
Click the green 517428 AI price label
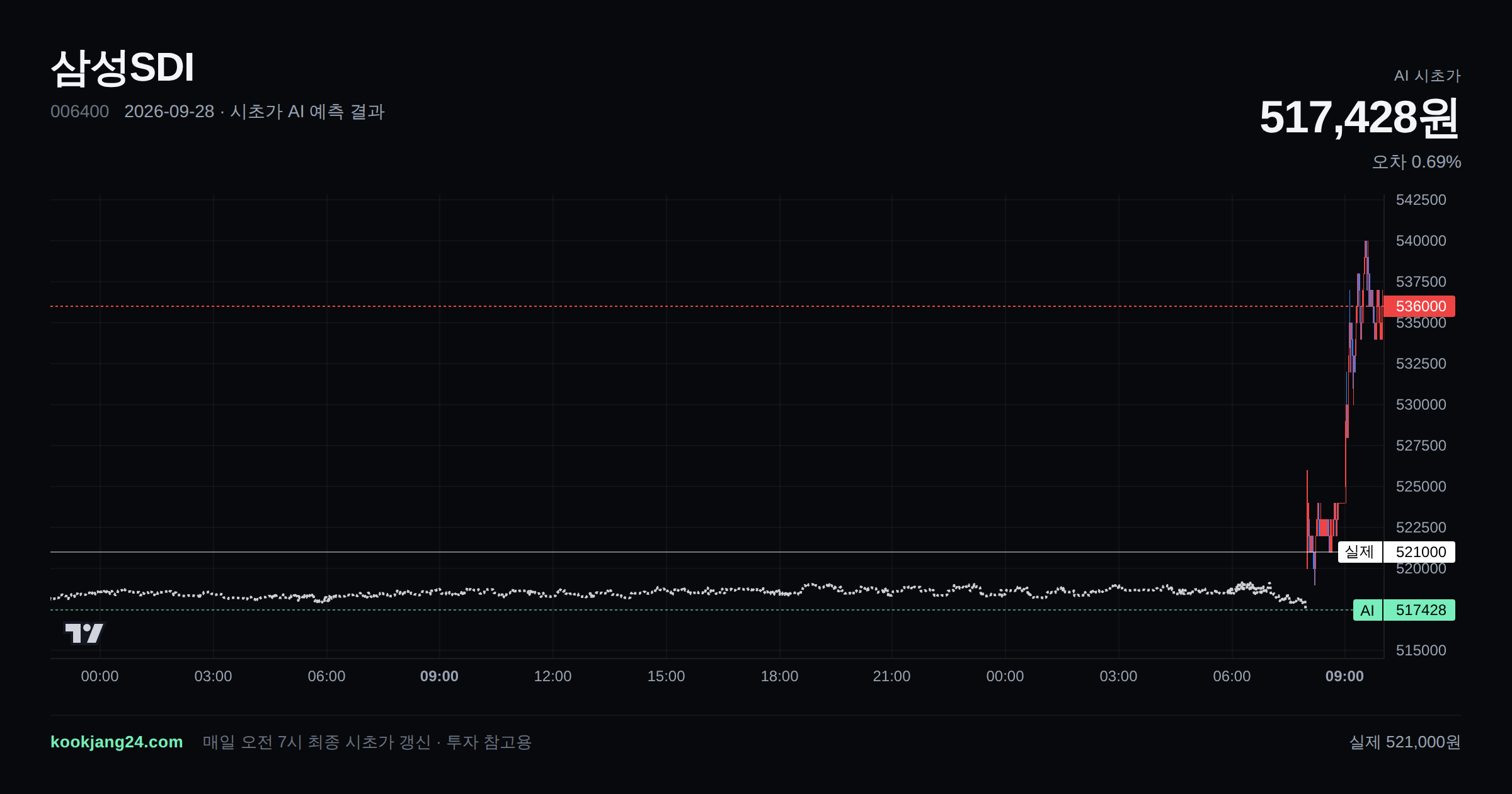1419,610
